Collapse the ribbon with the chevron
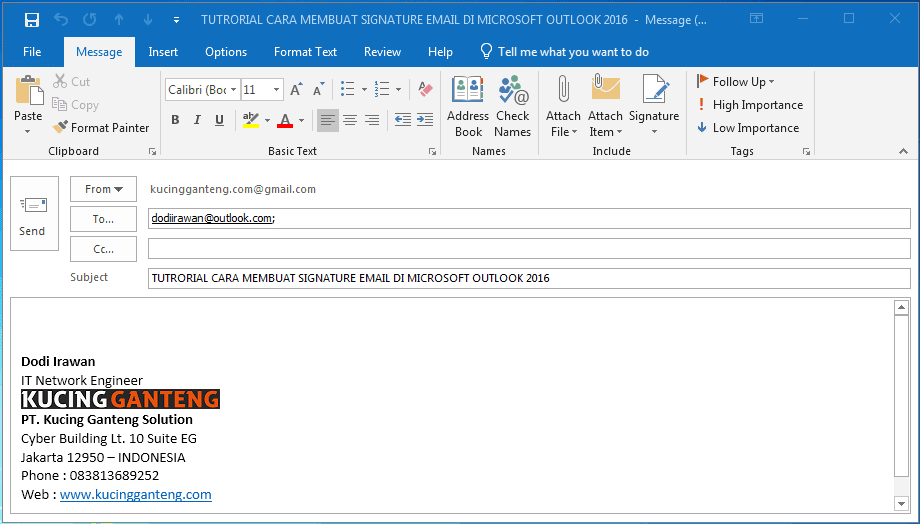This screenshot has height=524, width=920. [x=903, y=151]
